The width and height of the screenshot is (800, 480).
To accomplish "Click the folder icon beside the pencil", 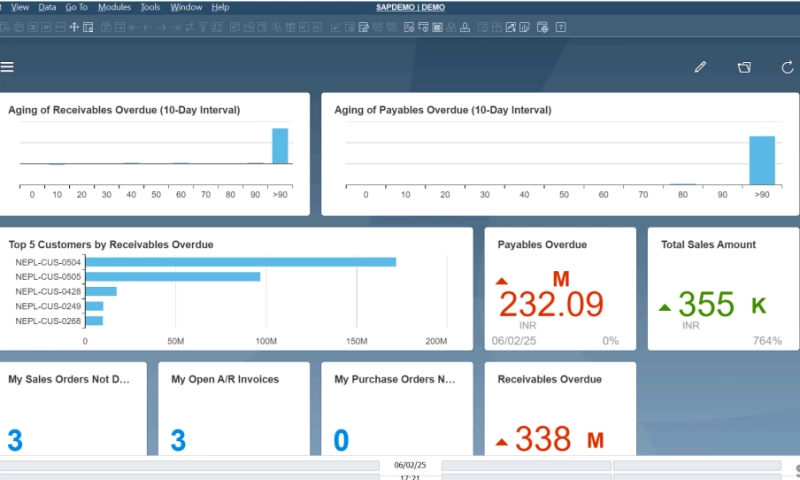I will [x=744, y=67].
